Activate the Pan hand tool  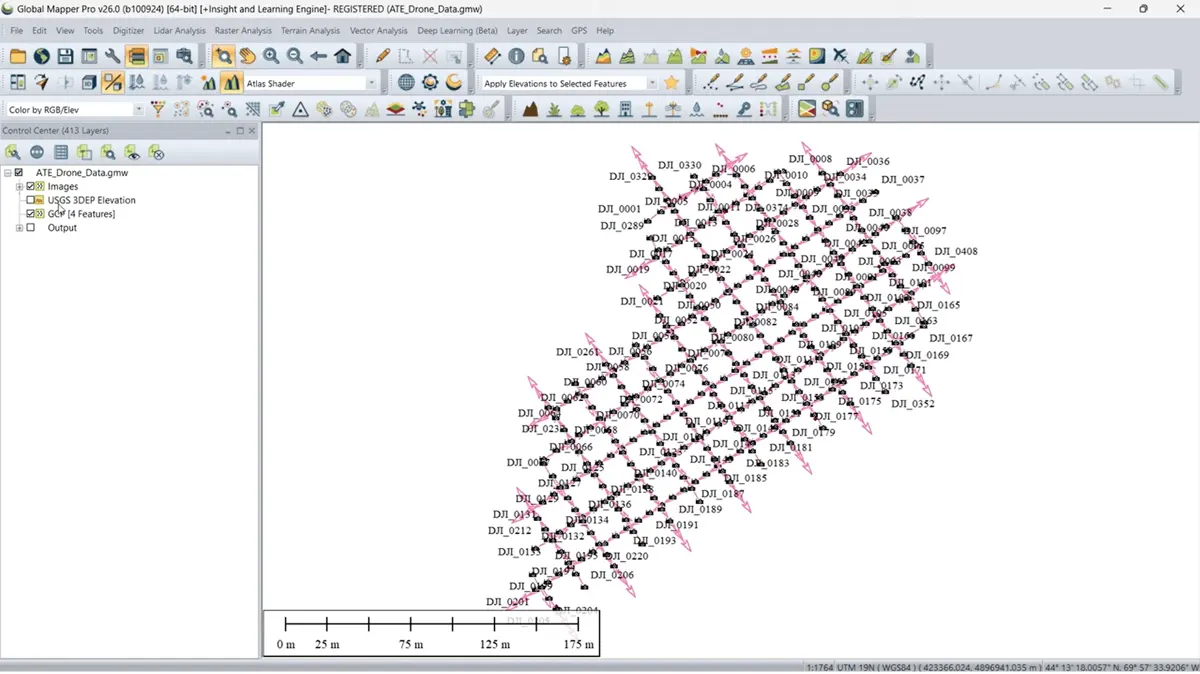(x=247, y=56)
